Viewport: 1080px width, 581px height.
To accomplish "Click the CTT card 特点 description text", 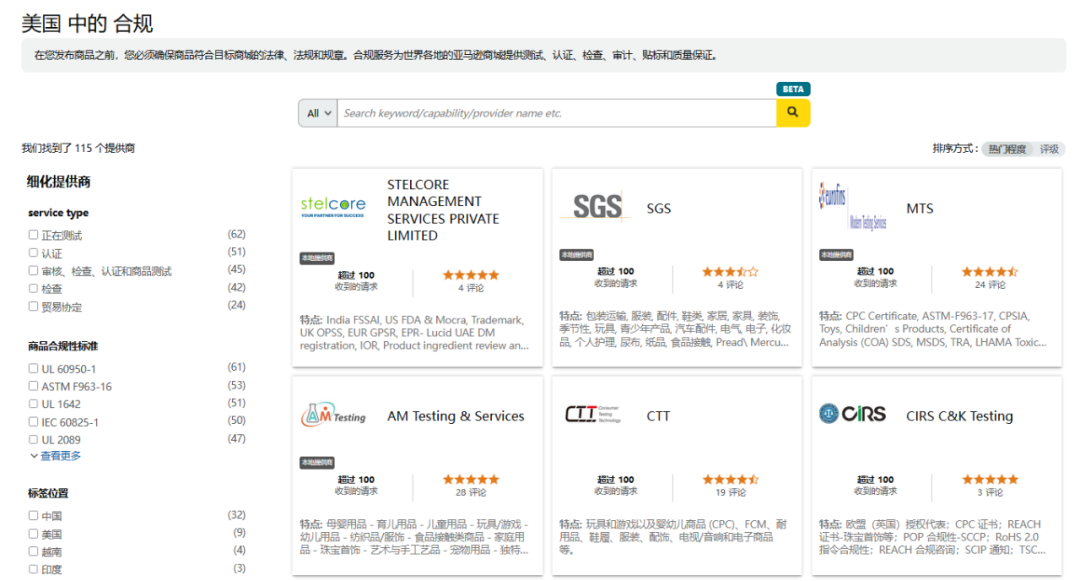I will (x=673, y=537).
